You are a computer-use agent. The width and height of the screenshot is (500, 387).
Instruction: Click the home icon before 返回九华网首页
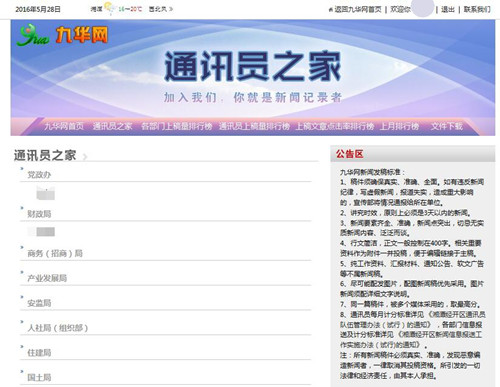(330, 9)
